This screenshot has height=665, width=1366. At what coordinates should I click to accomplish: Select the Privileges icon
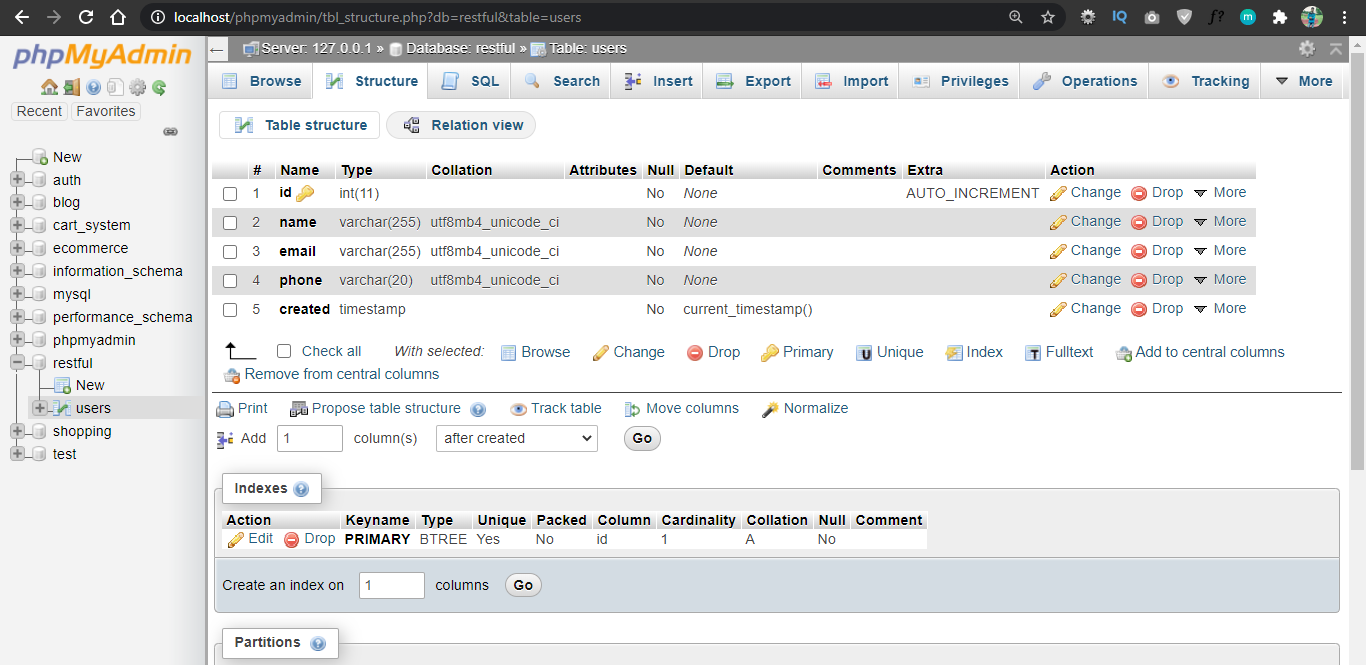click(922, 81)
